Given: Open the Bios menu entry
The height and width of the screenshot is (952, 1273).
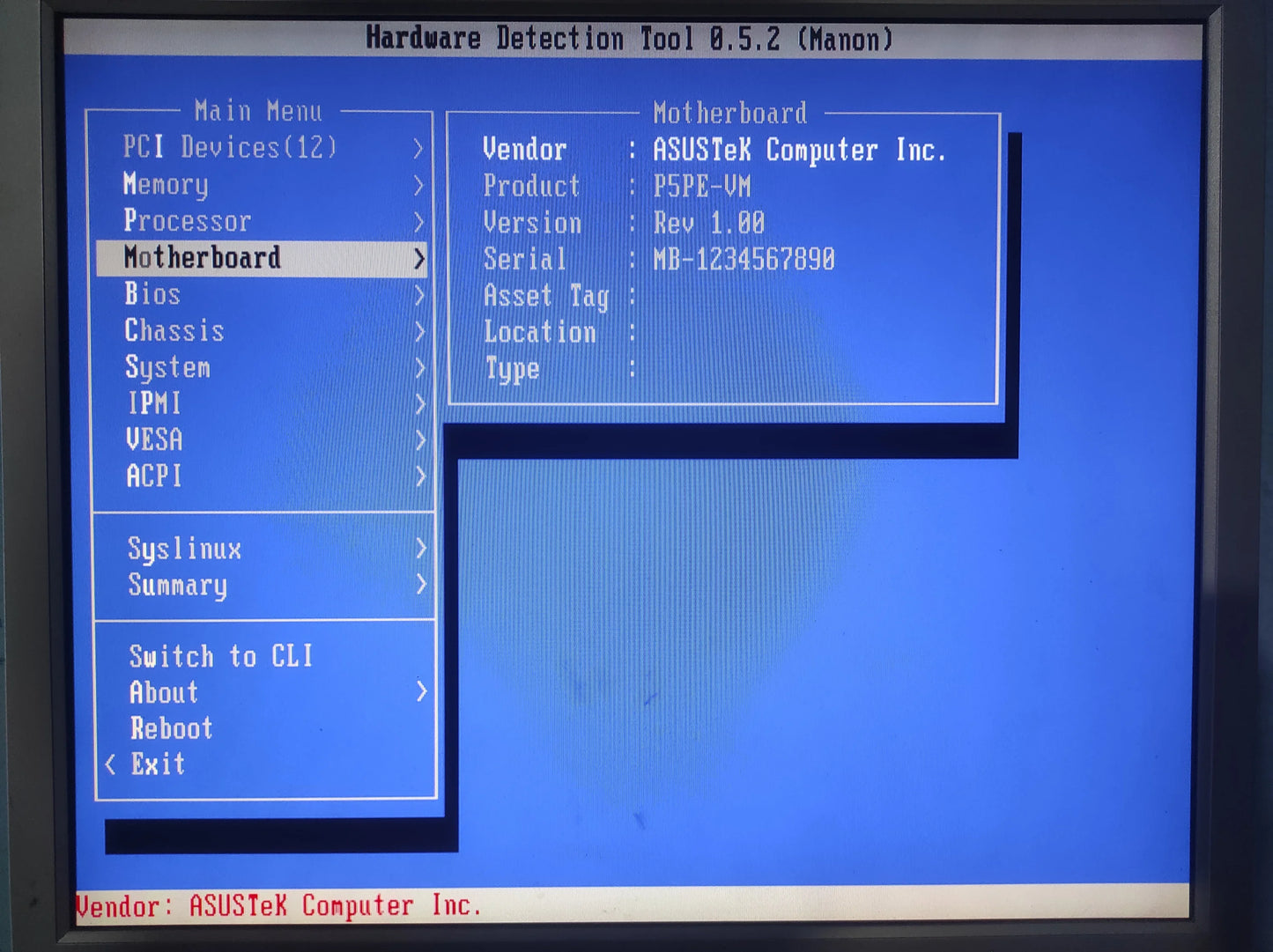Looking at the screenshot, I should click(261, 294).
